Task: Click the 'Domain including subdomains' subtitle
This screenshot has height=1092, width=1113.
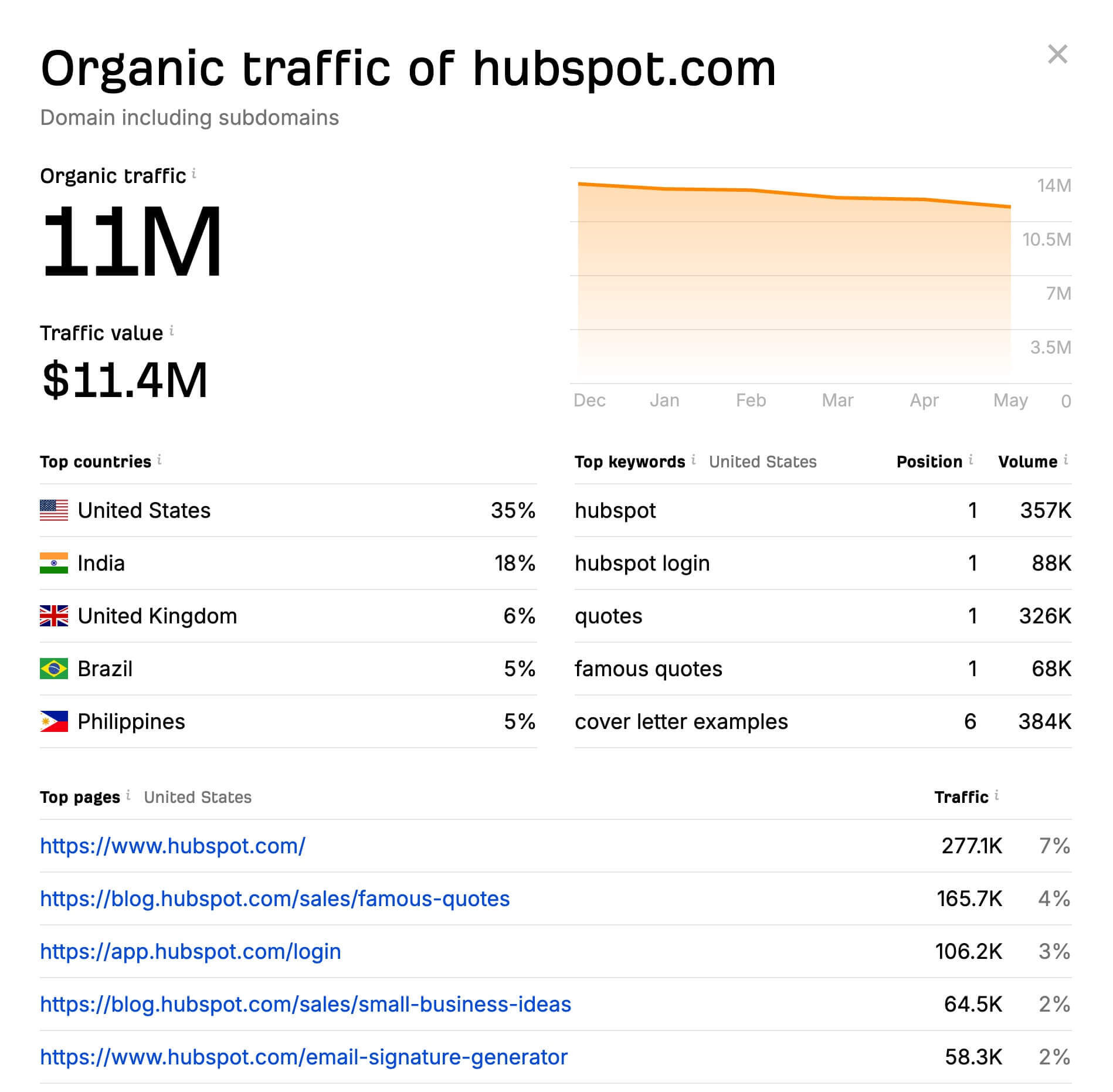Action: pos(189,117)
